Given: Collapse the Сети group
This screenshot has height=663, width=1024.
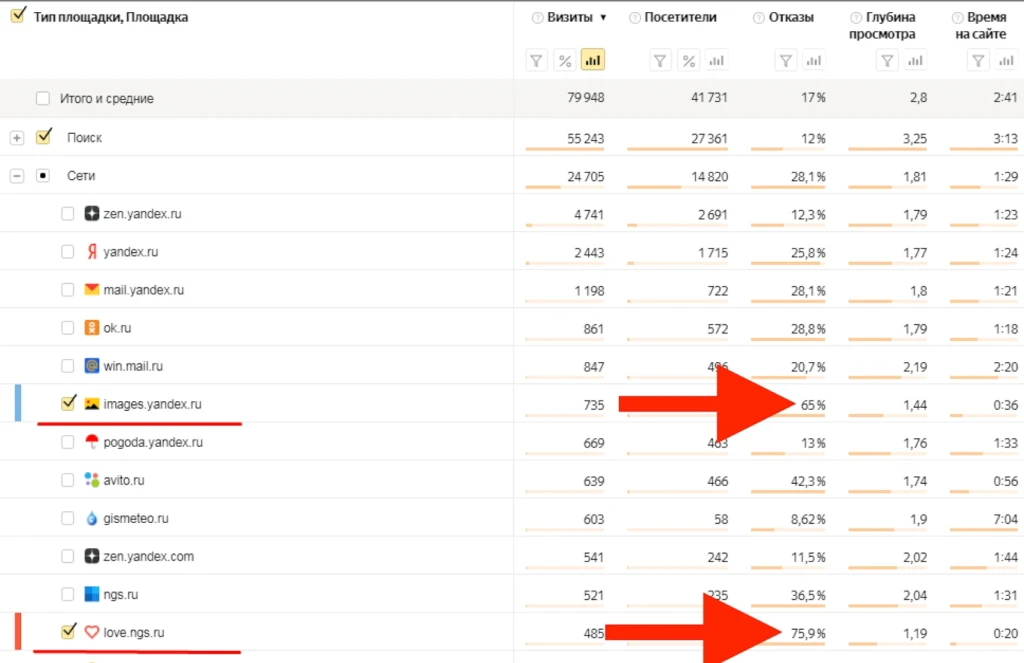Looking at the screenshot, I should pos(17,176).
